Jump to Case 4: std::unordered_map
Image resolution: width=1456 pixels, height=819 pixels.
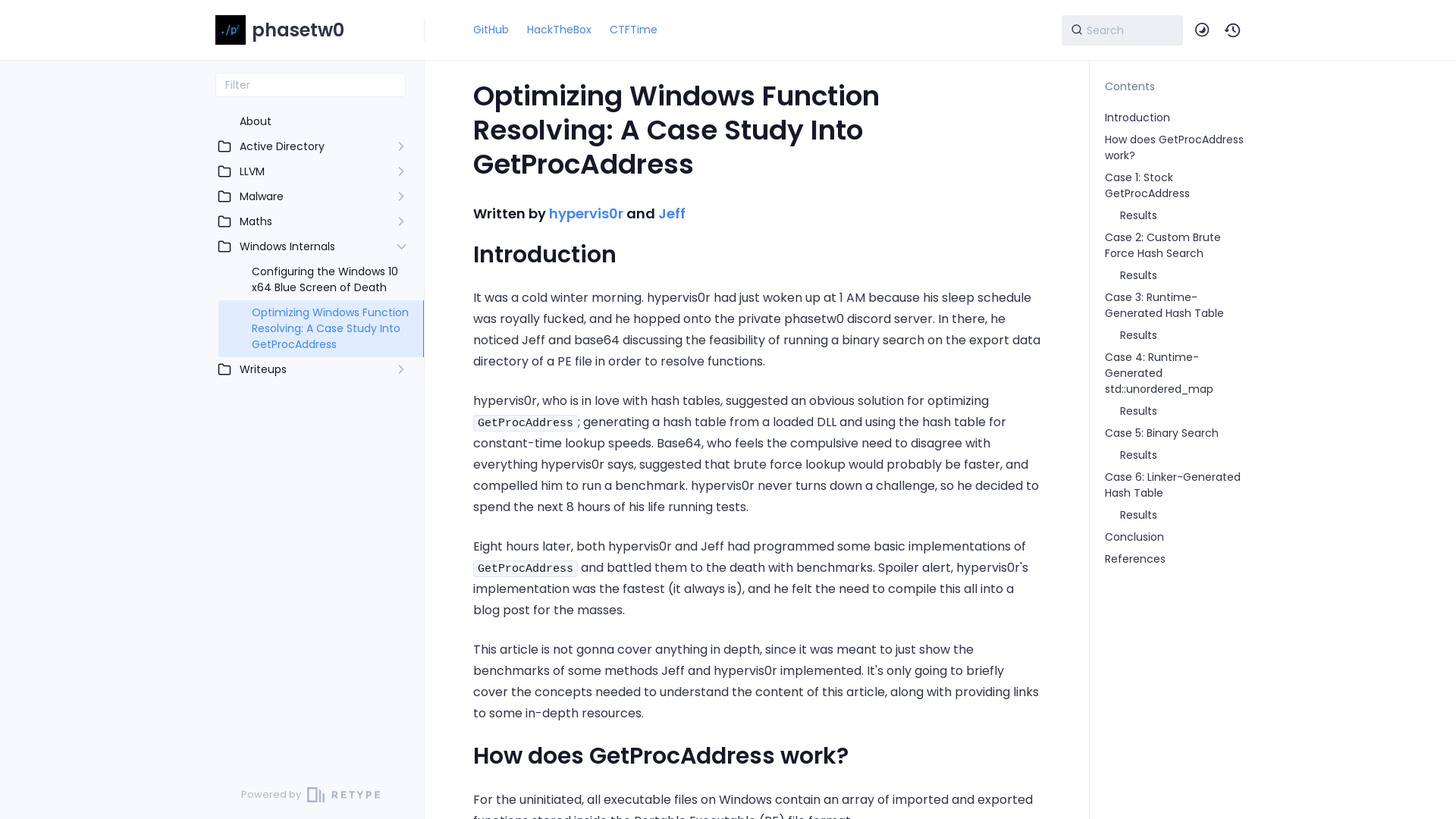pos(1159,373)
